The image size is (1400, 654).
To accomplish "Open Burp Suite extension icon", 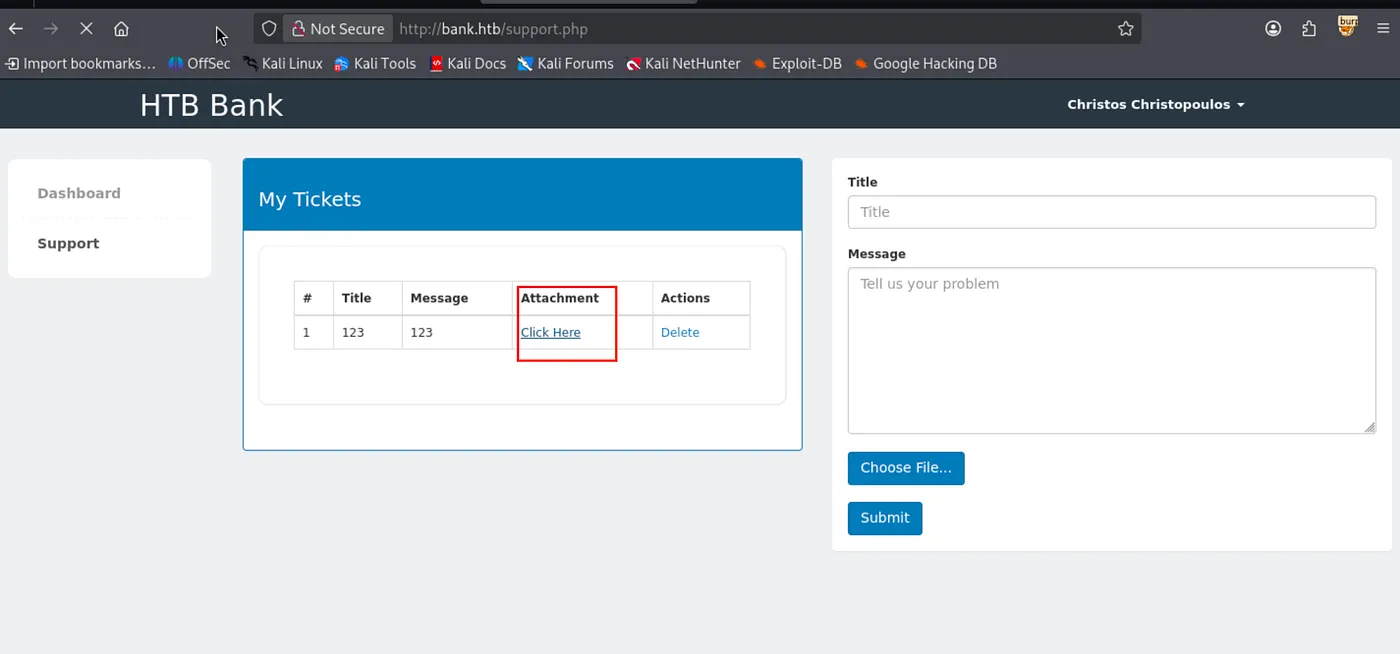I will tap(1348, 27).
